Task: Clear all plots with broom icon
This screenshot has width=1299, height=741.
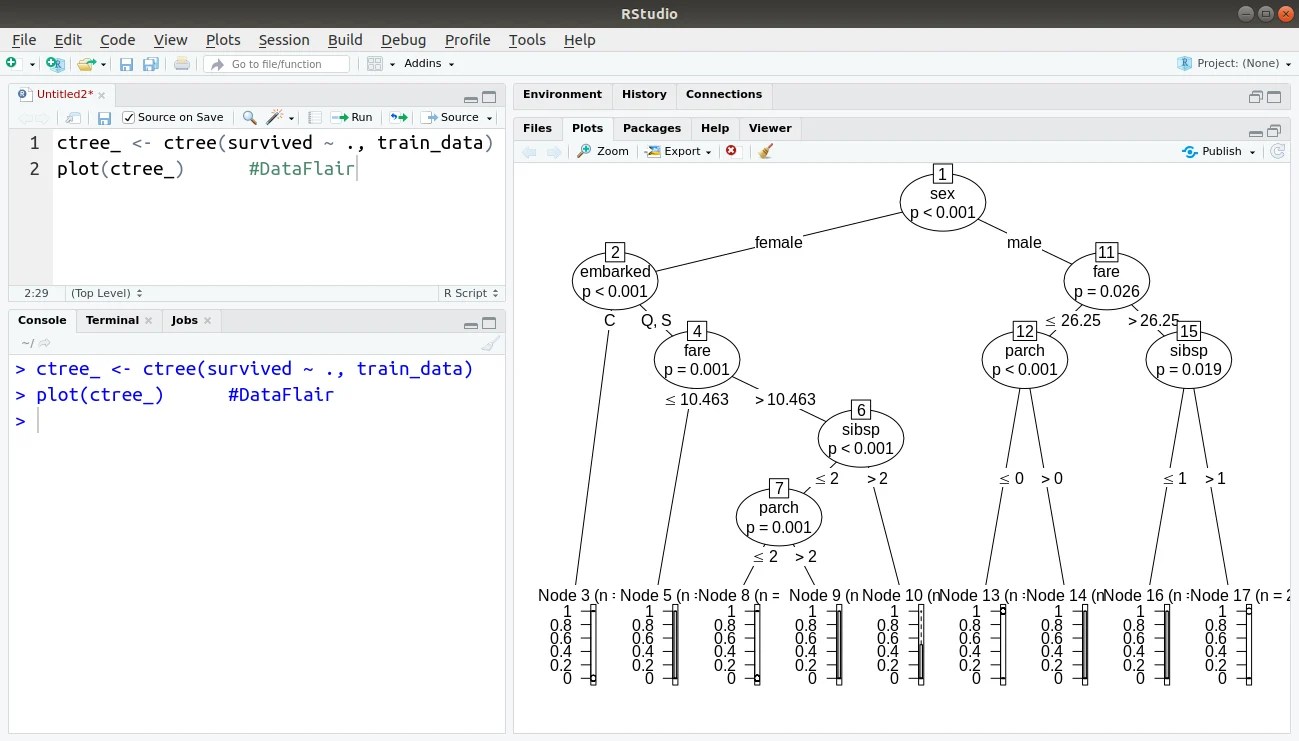Action: pyautogui.click(x=765, y=151)
